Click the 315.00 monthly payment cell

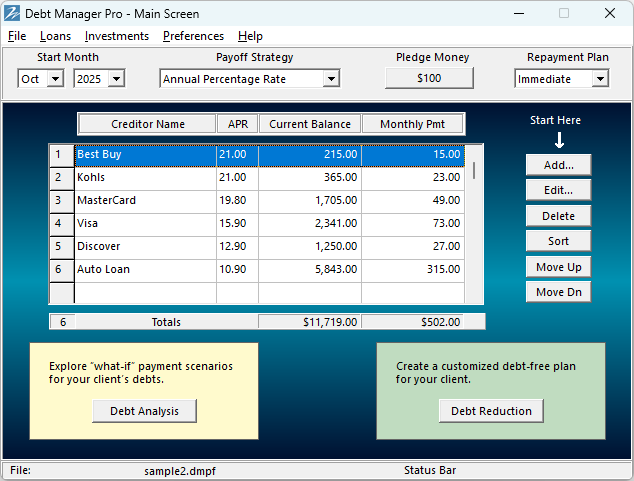click(413, 271)
